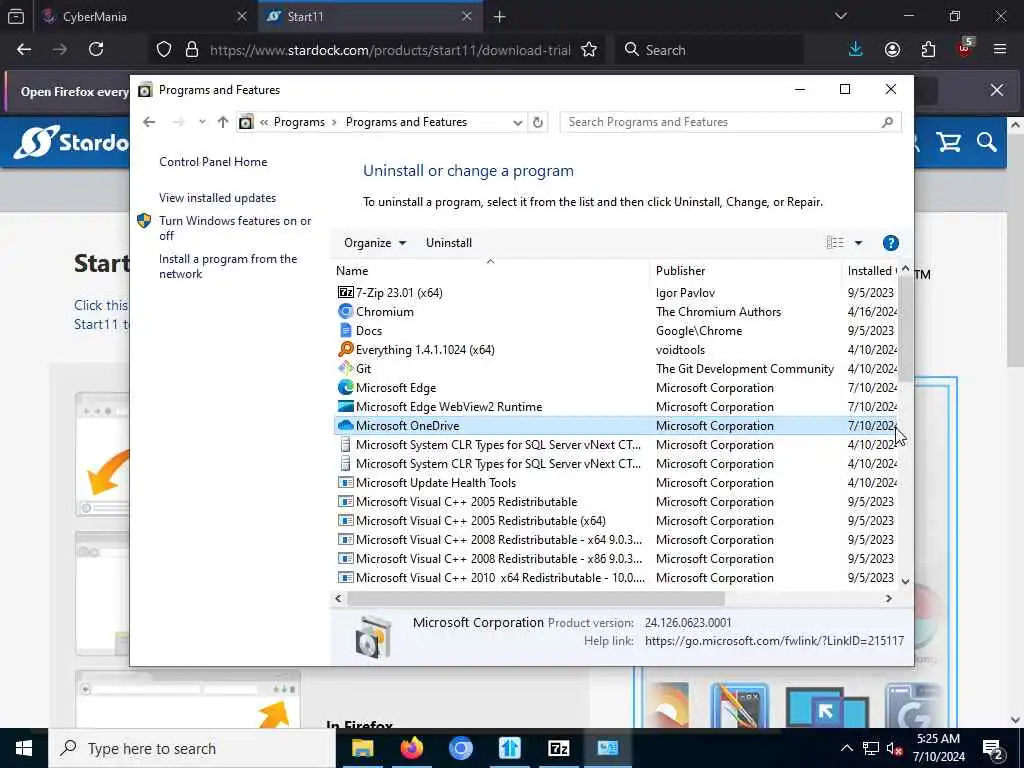Open Turn Windows features on or off
The height and width of the screenshot is (768, 1024).
pyautogui.click(x=235, y=228)
